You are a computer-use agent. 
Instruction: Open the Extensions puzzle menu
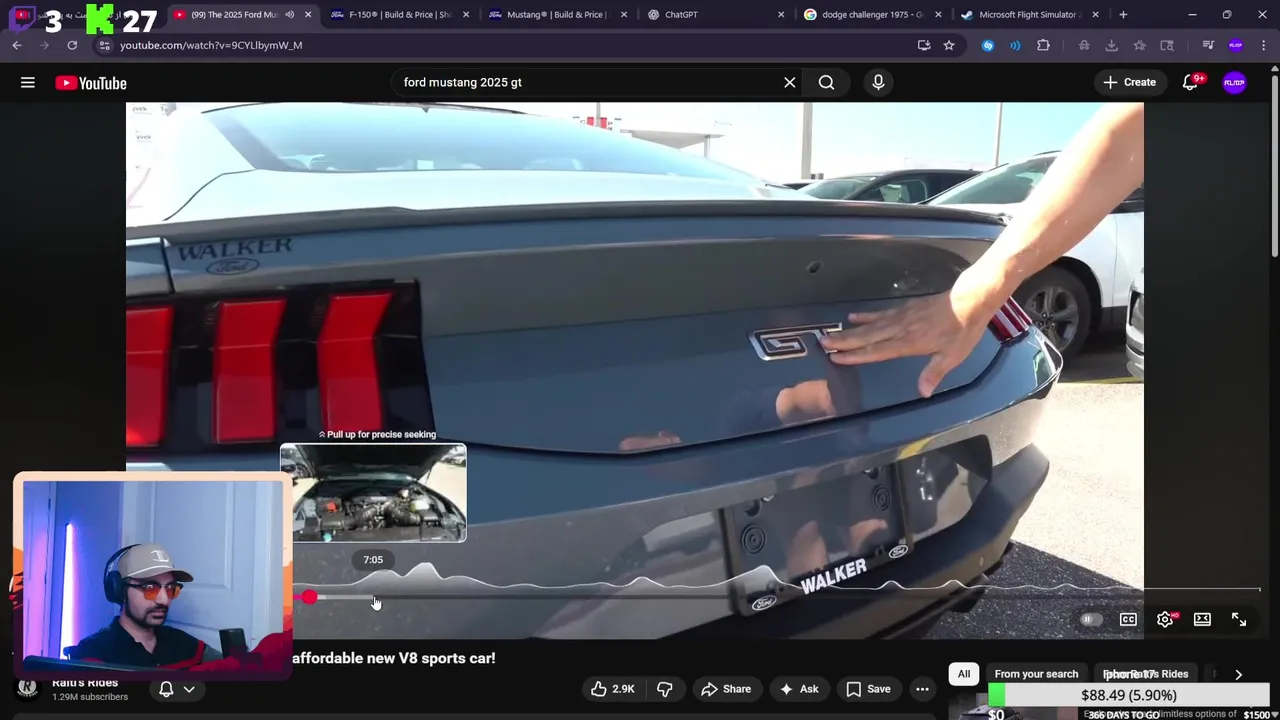coord(1043,45)
